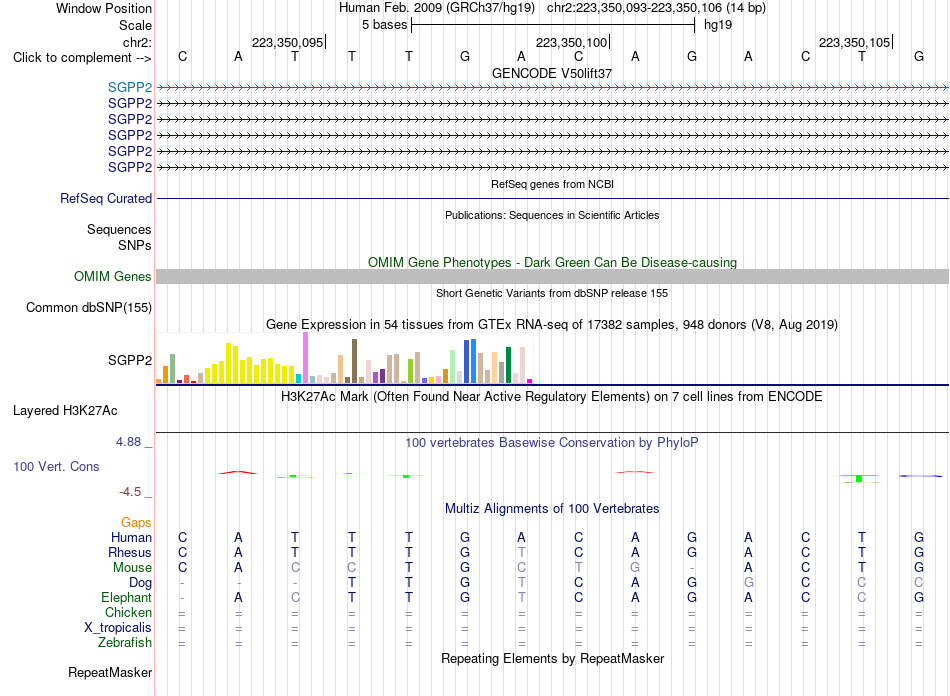Click the tallest pink bar in GTEx chart
Image resolution: width=950 pixels, height=696 pixels.
[306, 357]
